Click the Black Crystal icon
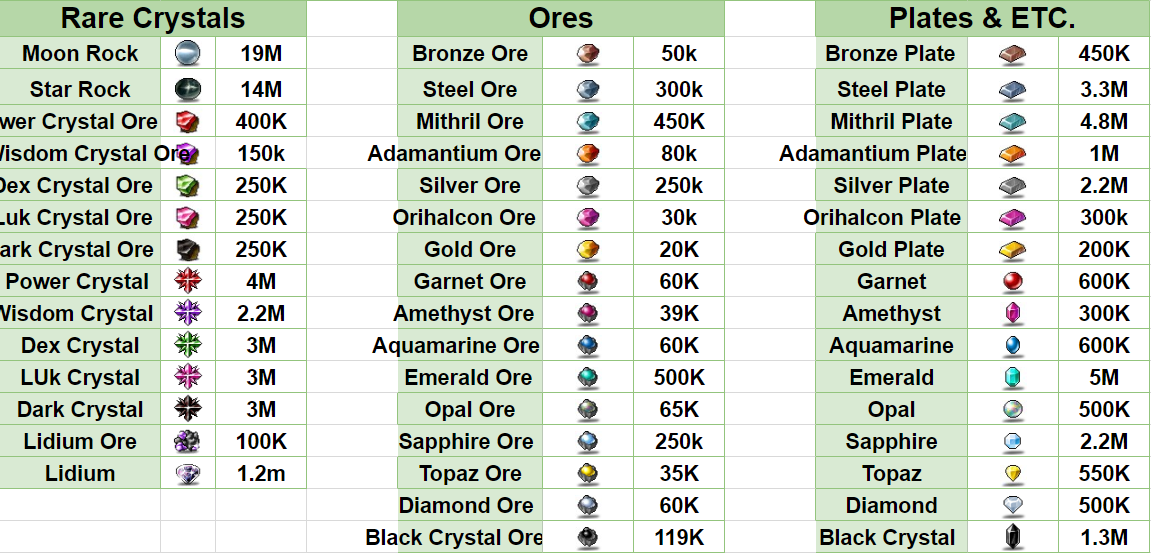Viewport: 1151px width, 554px height. [x=1012, y=538]
